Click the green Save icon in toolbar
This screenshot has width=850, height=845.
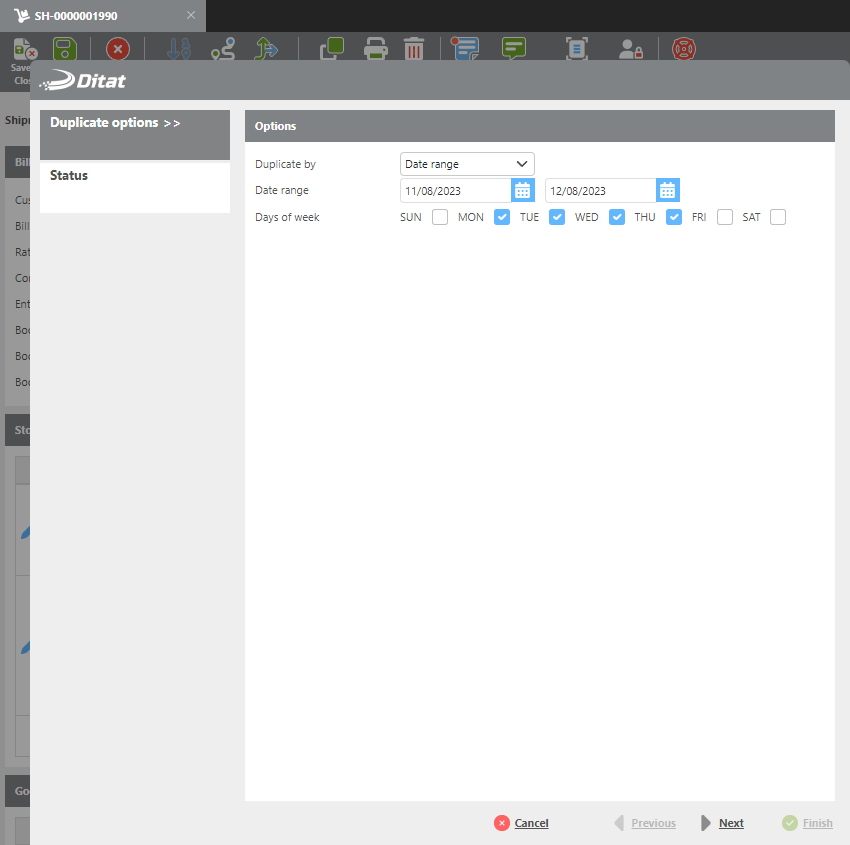pyautogui.click(x=65, y=49)
